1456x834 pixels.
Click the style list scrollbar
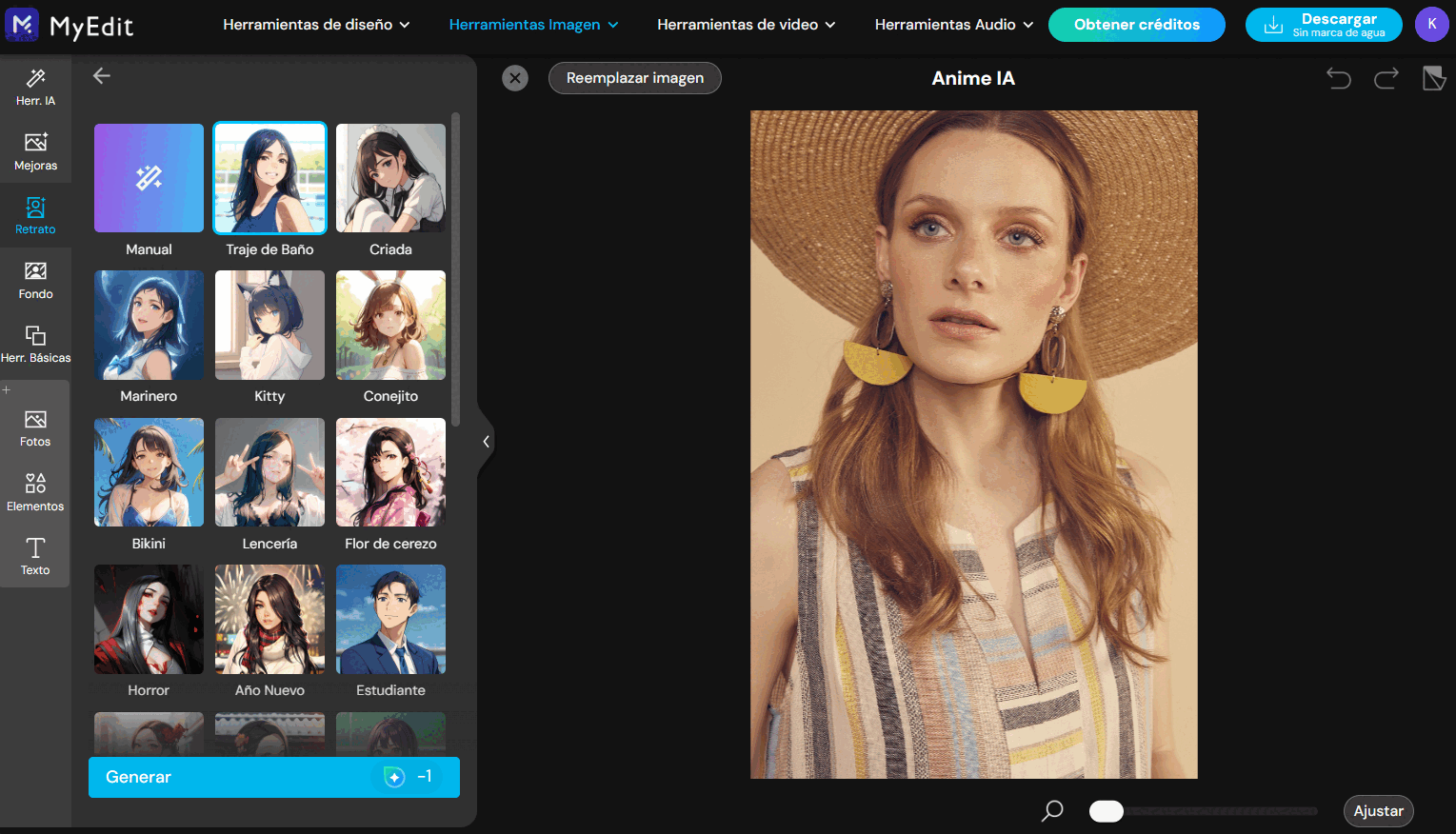coord(455,269)
